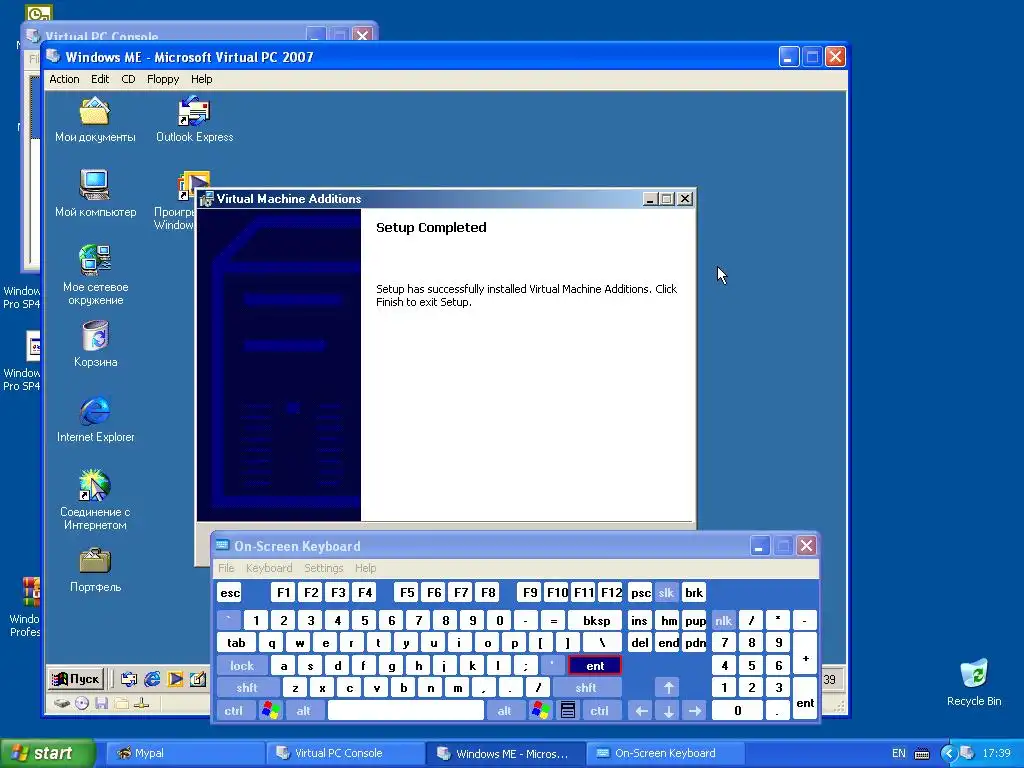Click the context menu key on On-Screen Keyboard
Viewport: 1024px width, 768px height.
pos(568,711)
